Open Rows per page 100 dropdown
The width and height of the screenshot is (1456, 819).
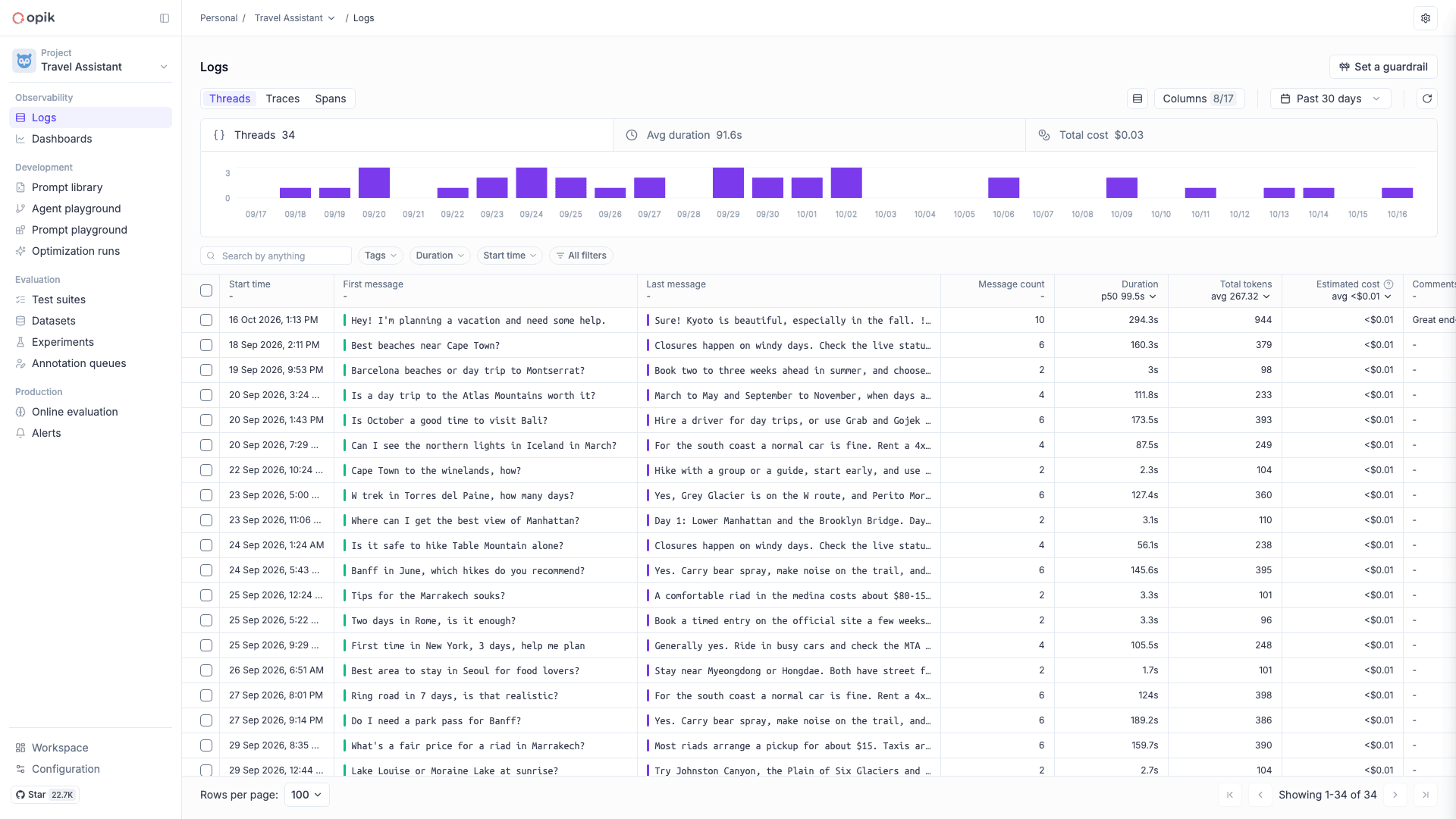click(x=307, y=795)
